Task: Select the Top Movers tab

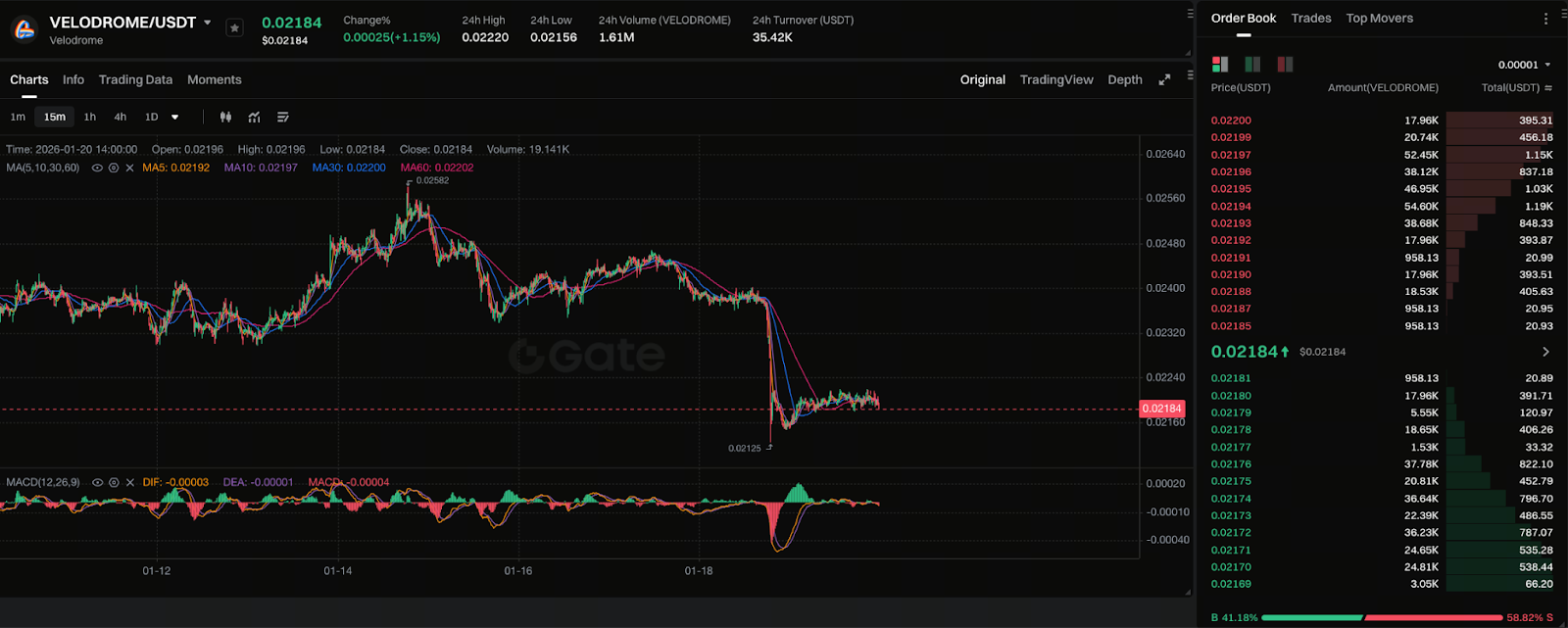Action: 1380,19
